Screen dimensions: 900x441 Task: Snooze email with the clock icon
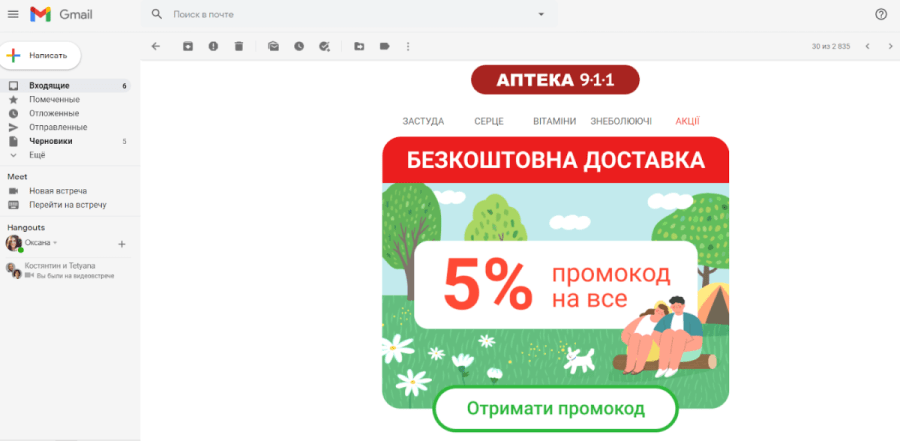298,46
